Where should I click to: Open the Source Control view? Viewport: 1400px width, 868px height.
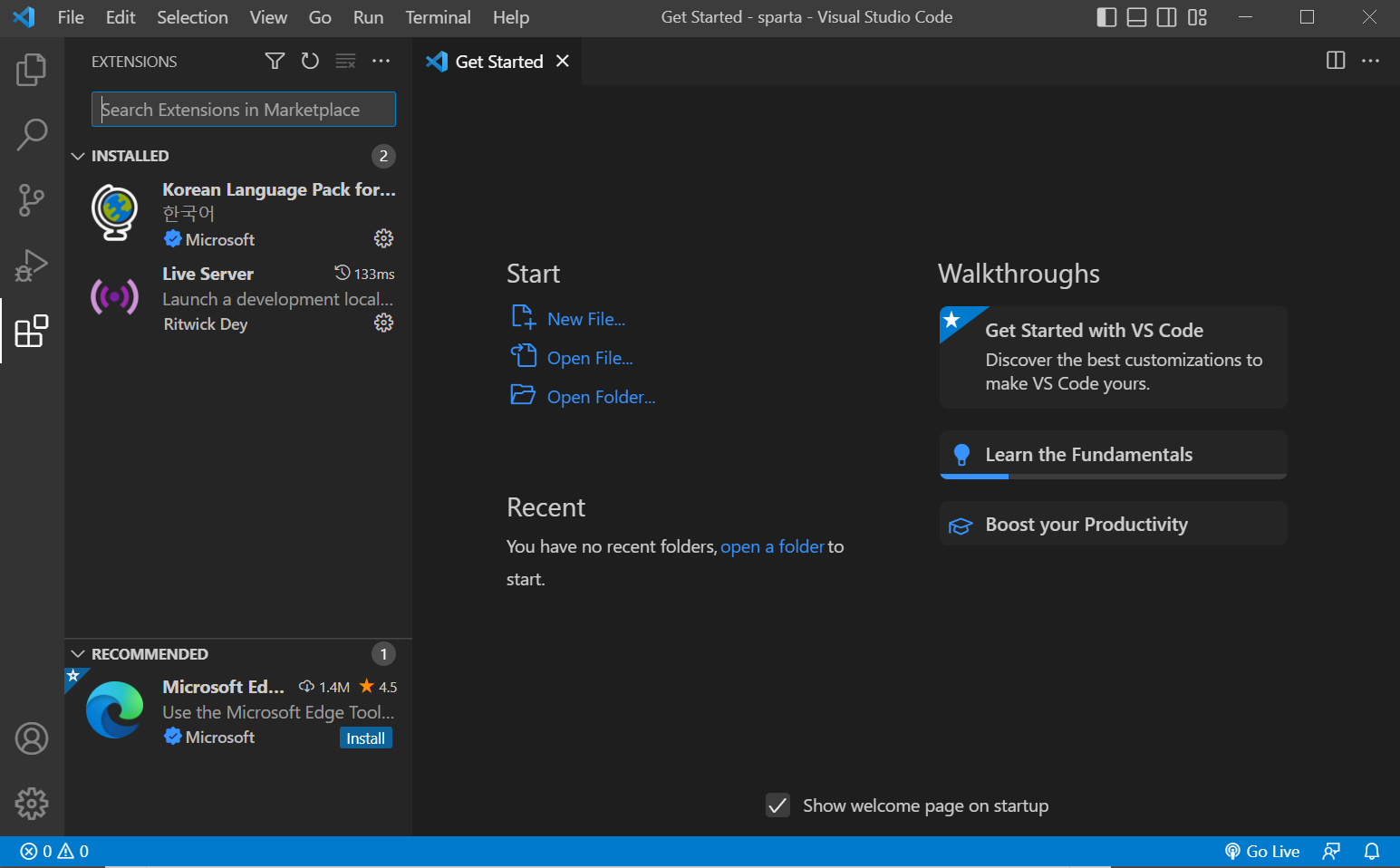tap(32, 200)
